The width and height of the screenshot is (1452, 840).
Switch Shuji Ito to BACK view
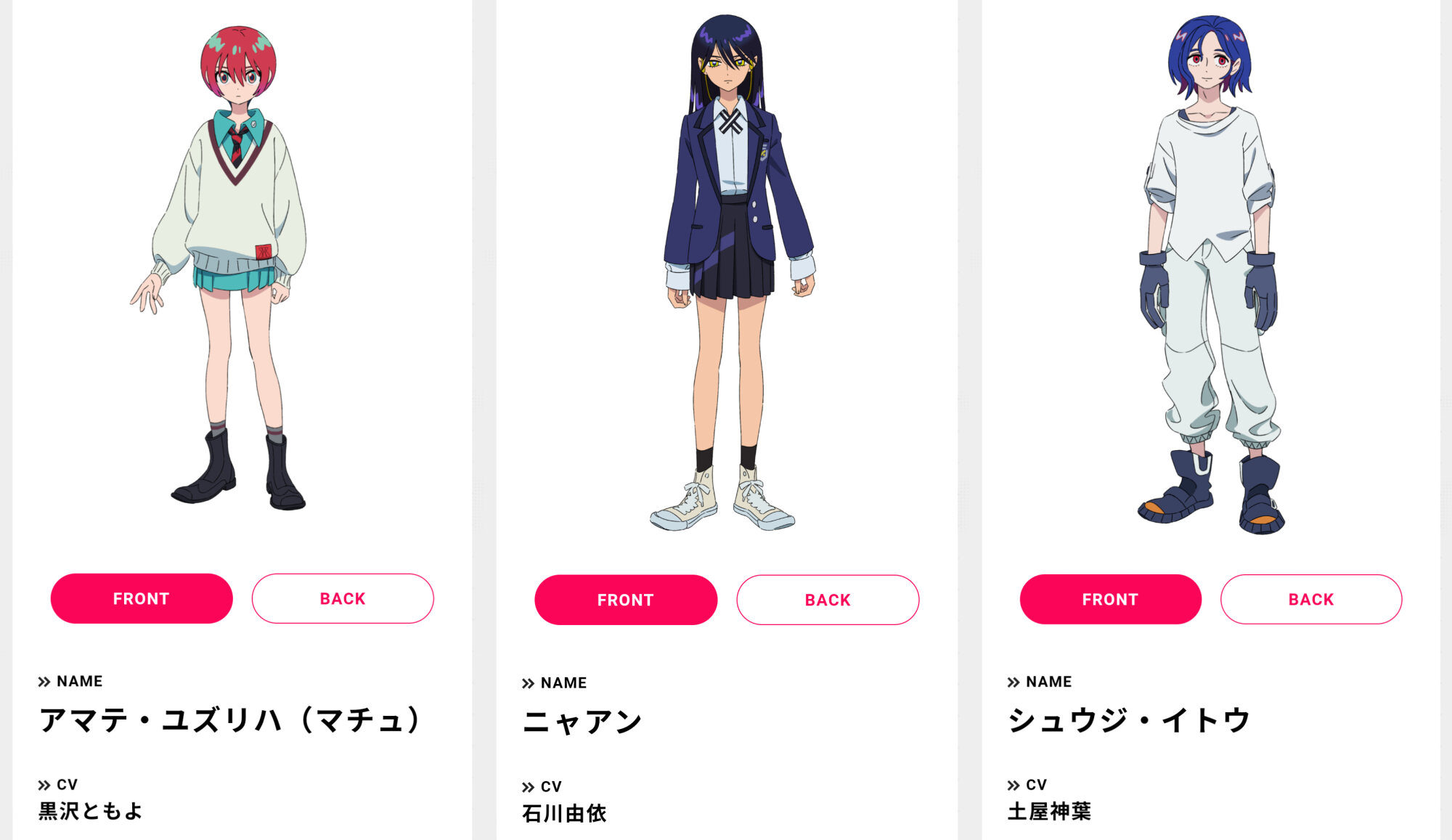1311,600
